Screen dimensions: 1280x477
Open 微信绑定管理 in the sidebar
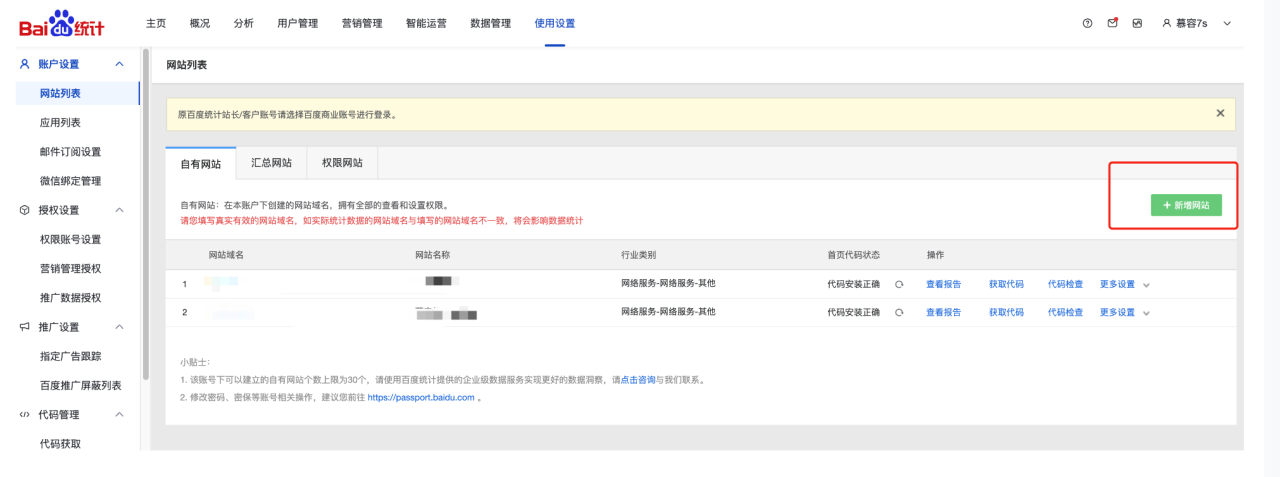70,181
